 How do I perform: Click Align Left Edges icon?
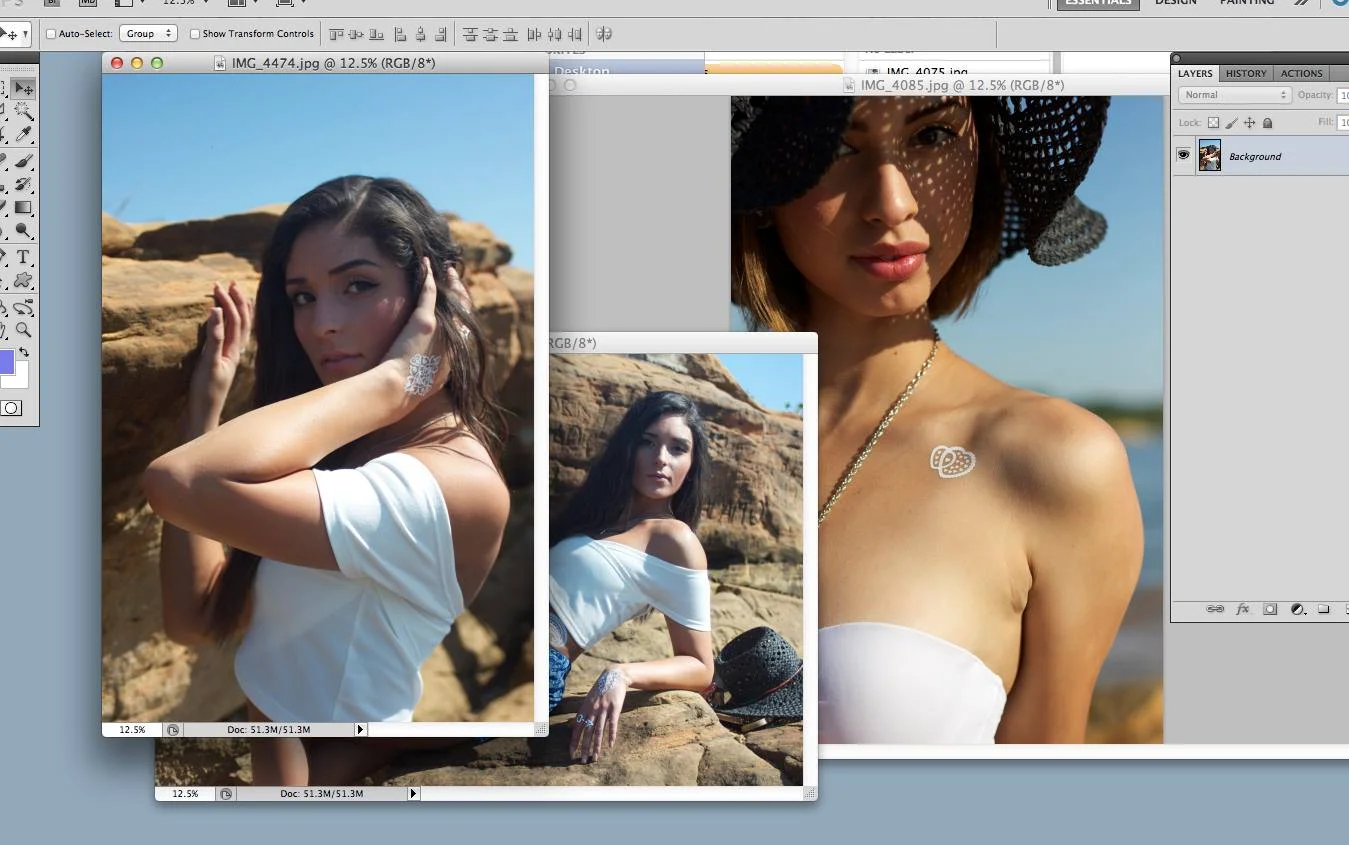[x=400, y=34]
